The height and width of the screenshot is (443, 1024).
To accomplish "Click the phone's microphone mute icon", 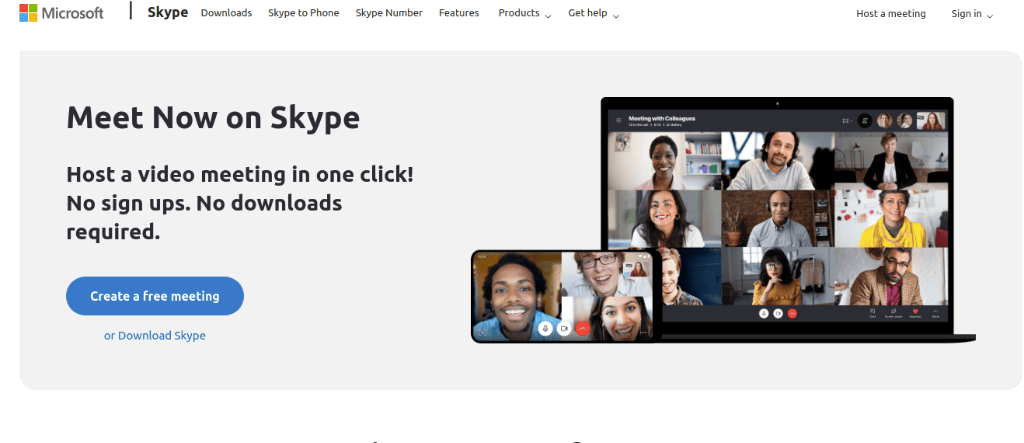I will (545, 329).
